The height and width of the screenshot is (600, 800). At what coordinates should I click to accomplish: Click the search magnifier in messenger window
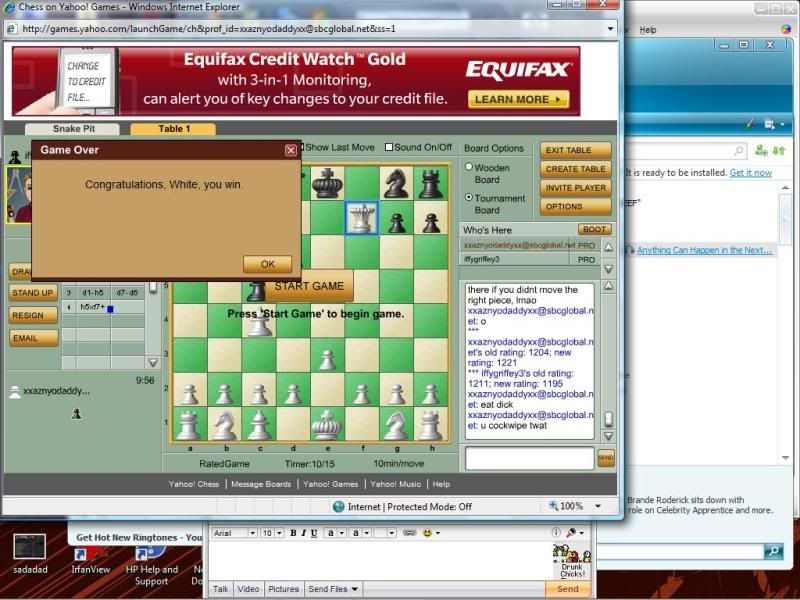(x=738, y=151)
